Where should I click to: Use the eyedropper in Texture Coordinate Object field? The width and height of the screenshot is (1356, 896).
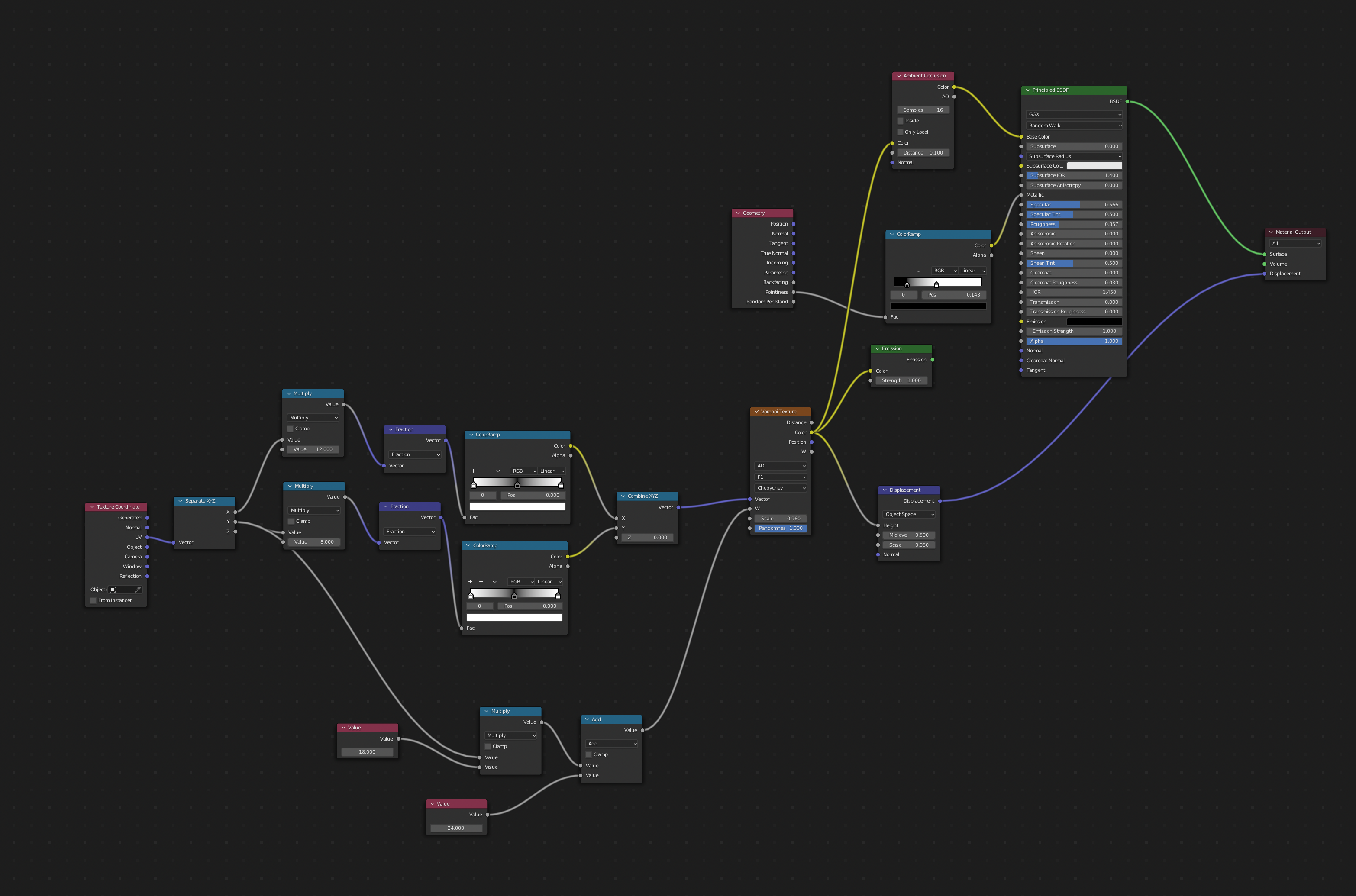point(137,589)
